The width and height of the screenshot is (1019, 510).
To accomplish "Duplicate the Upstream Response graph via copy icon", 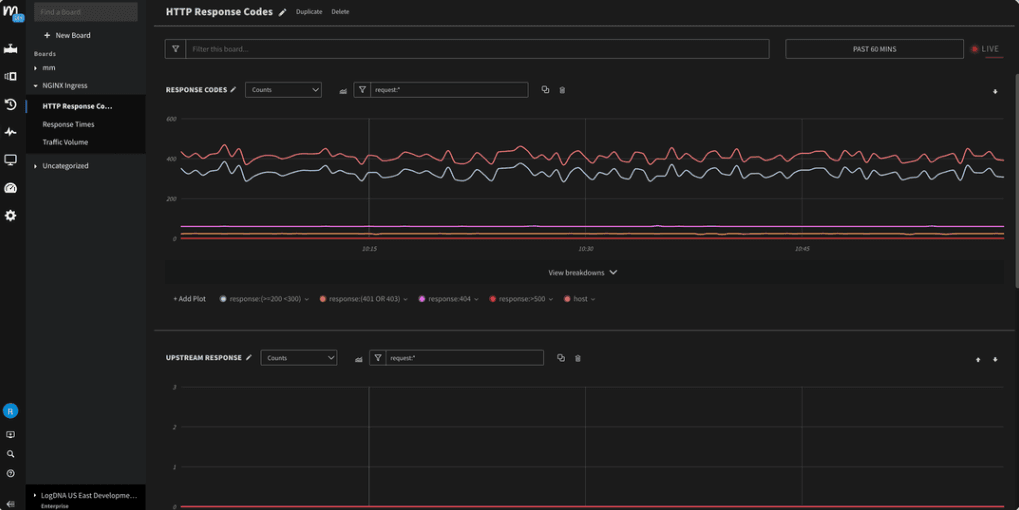I will 561,358.
